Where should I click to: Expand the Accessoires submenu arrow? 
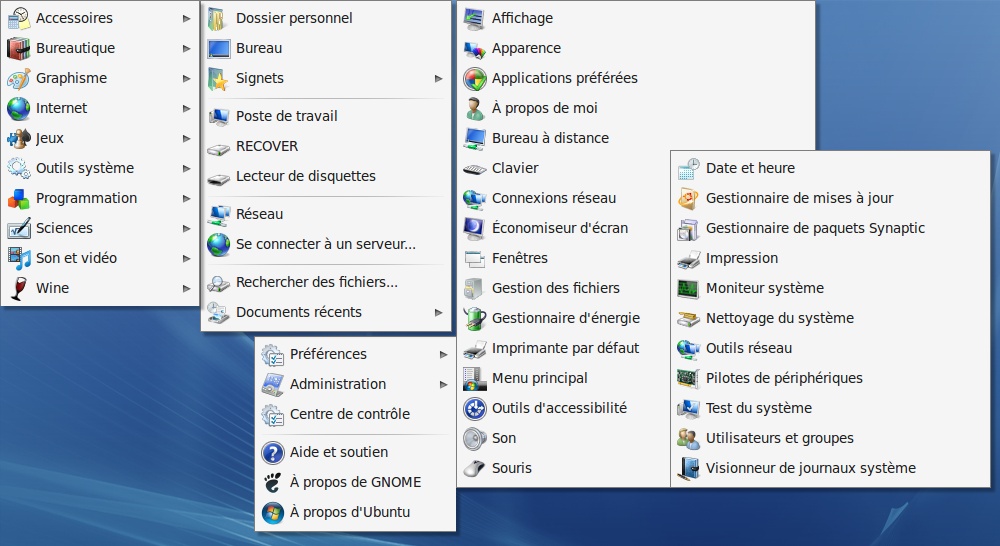[x=186, y=18]
